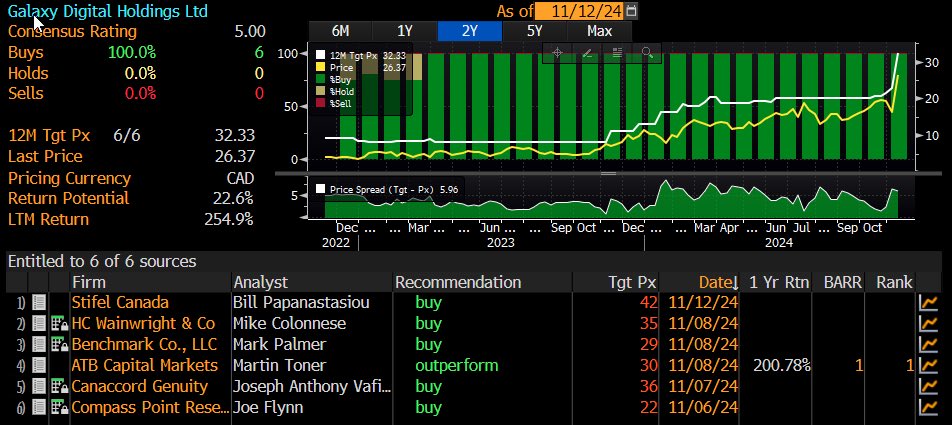Activate the chart crosshair tool
Screen dimensions: 952x425
point(557,53)
